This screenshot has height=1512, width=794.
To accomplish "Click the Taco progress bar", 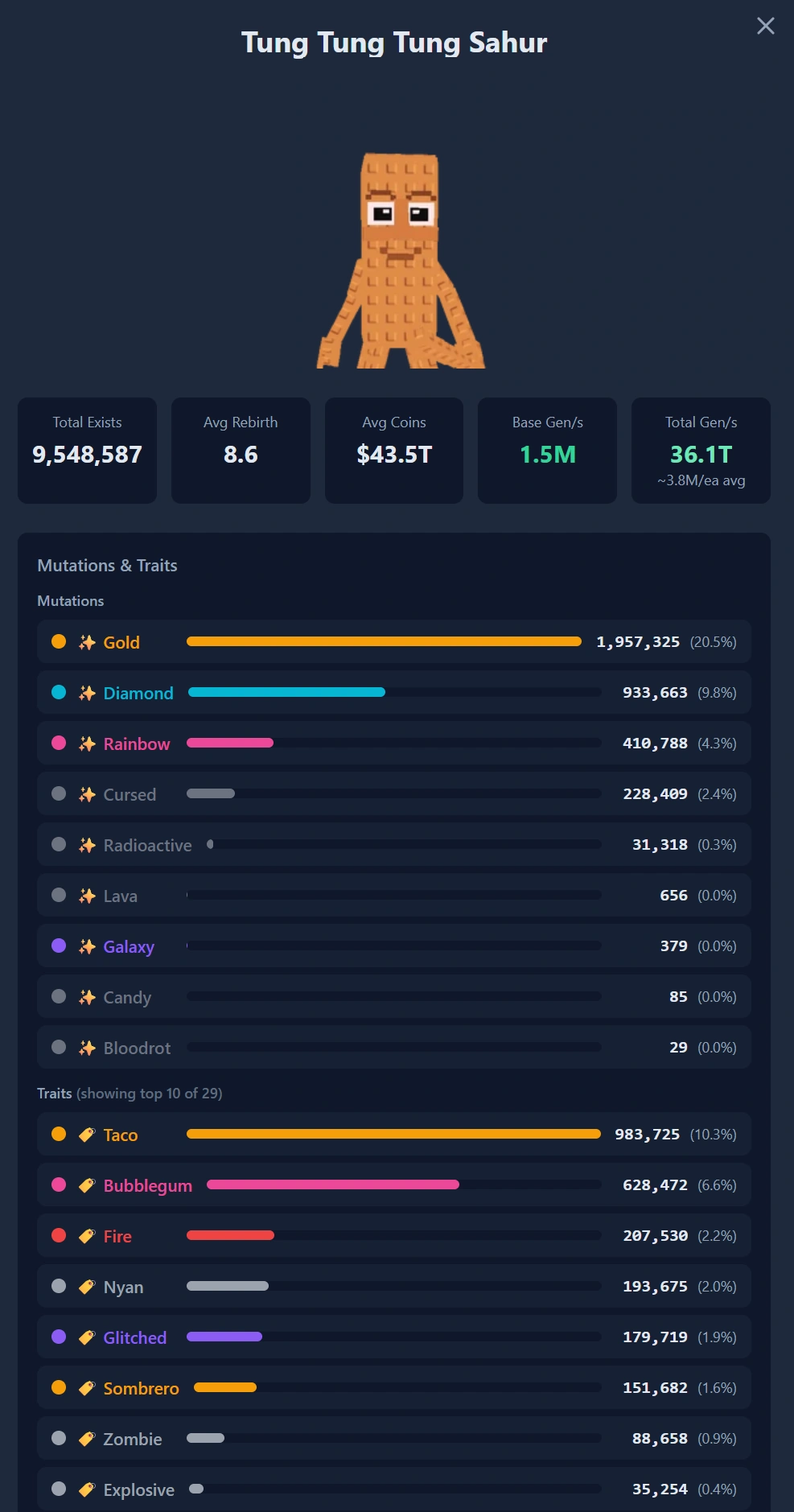I will pos(394,1134).
